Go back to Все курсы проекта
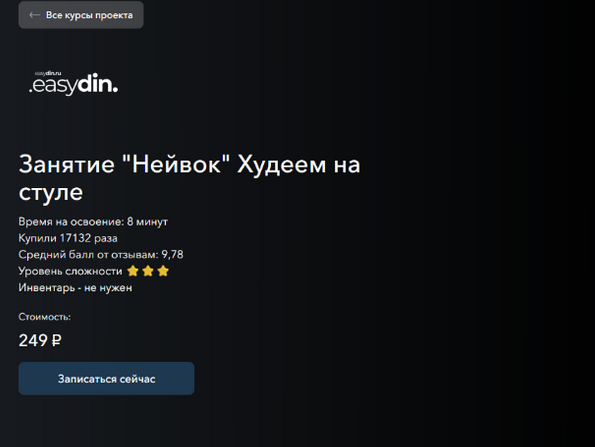The height and width of the screenshot is (447, 595). pos(81,15)
